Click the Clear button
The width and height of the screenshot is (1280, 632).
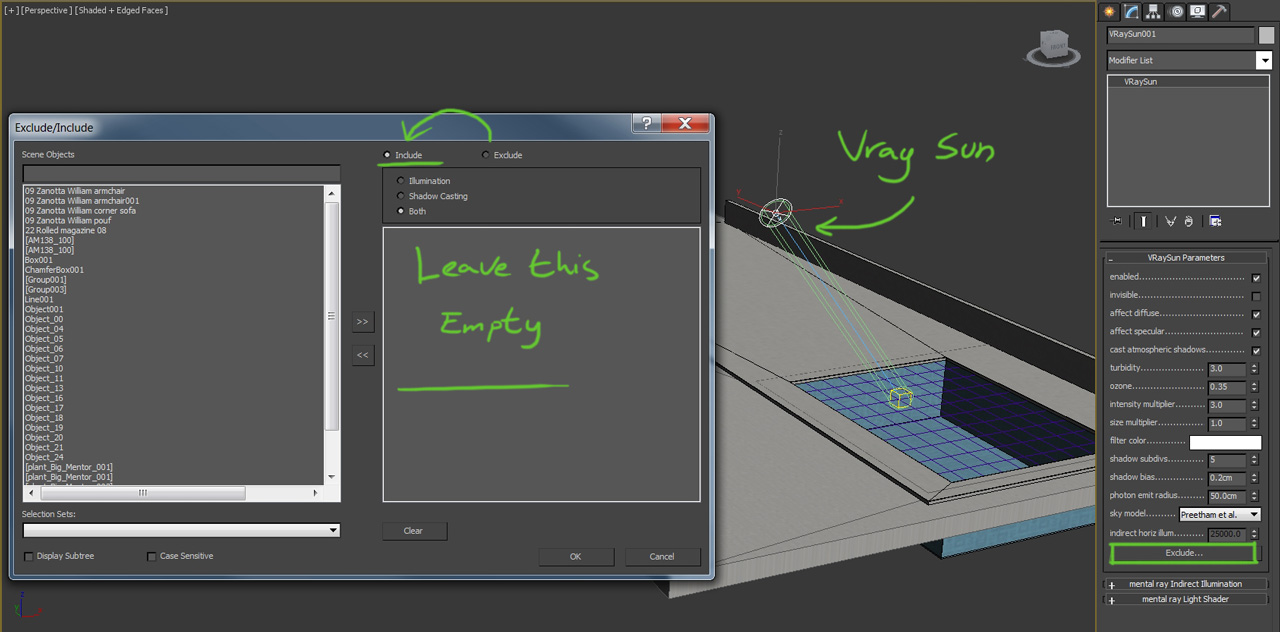(414, 531)
